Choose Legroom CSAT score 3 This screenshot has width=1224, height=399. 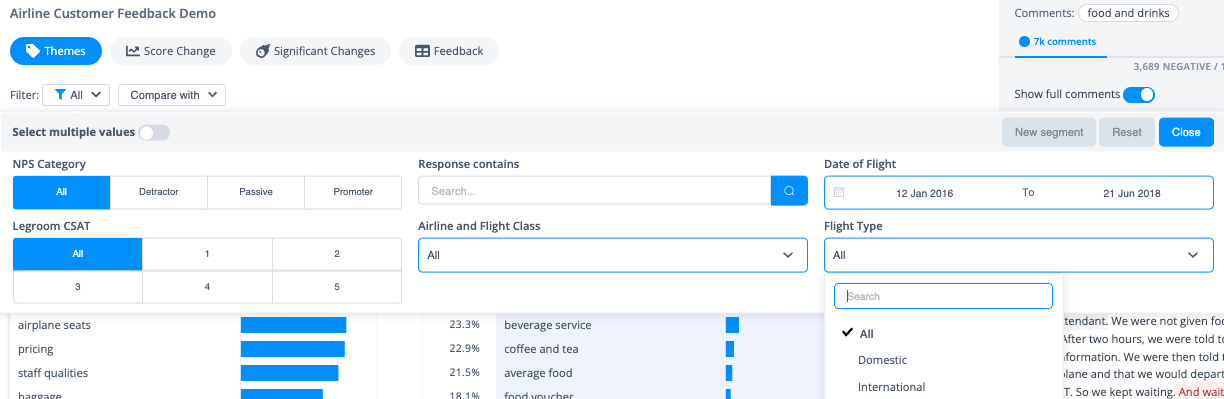[78, 287]
